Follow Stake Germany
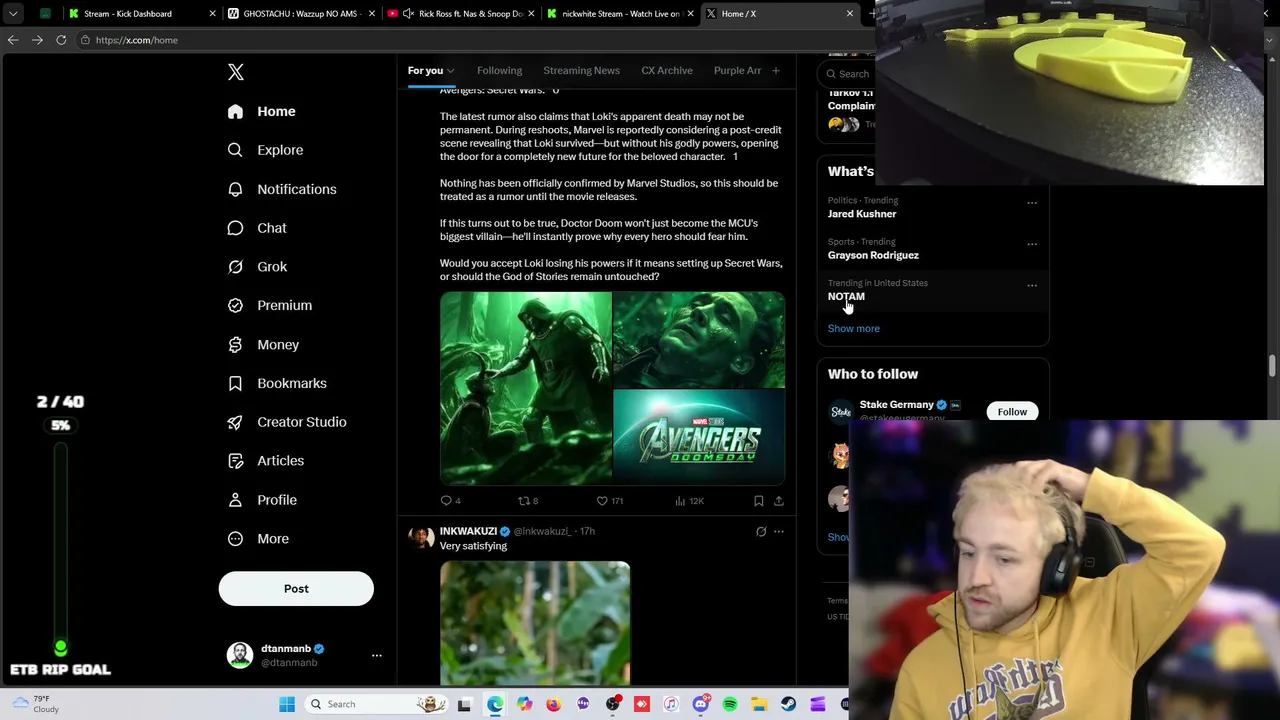 (x=1012, y=412)
